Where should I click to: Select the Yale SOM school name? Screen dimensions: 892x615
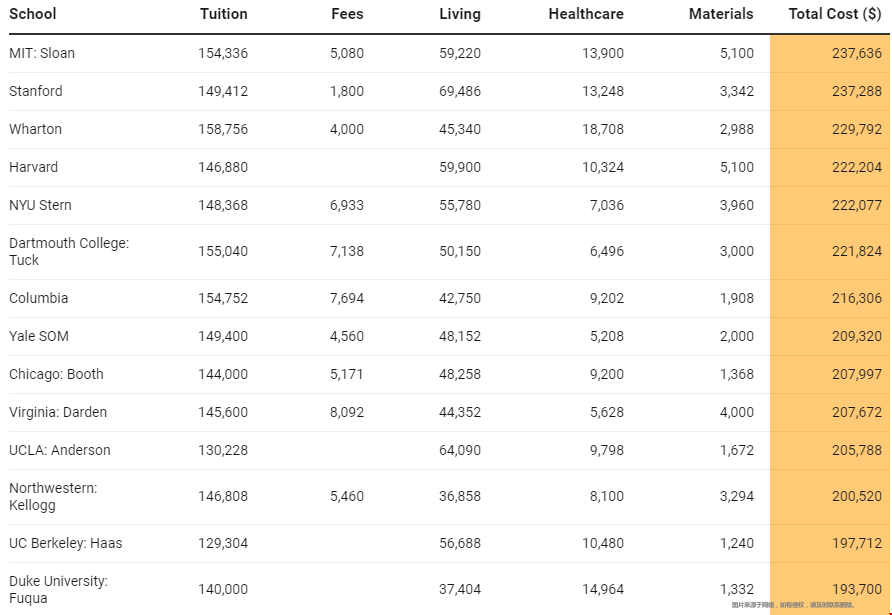(x=39, y=336)
